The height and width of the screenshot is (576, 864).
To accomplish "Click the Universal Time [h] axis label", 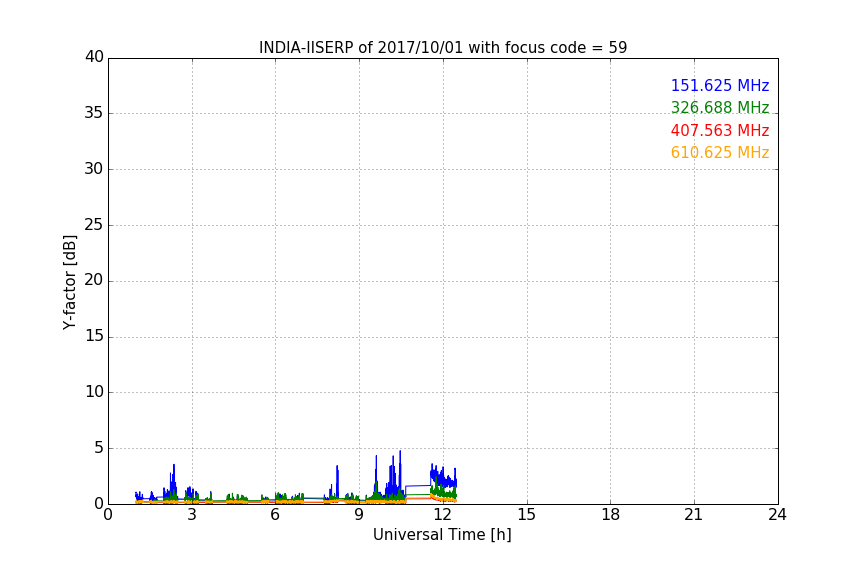I will (442, 535).
